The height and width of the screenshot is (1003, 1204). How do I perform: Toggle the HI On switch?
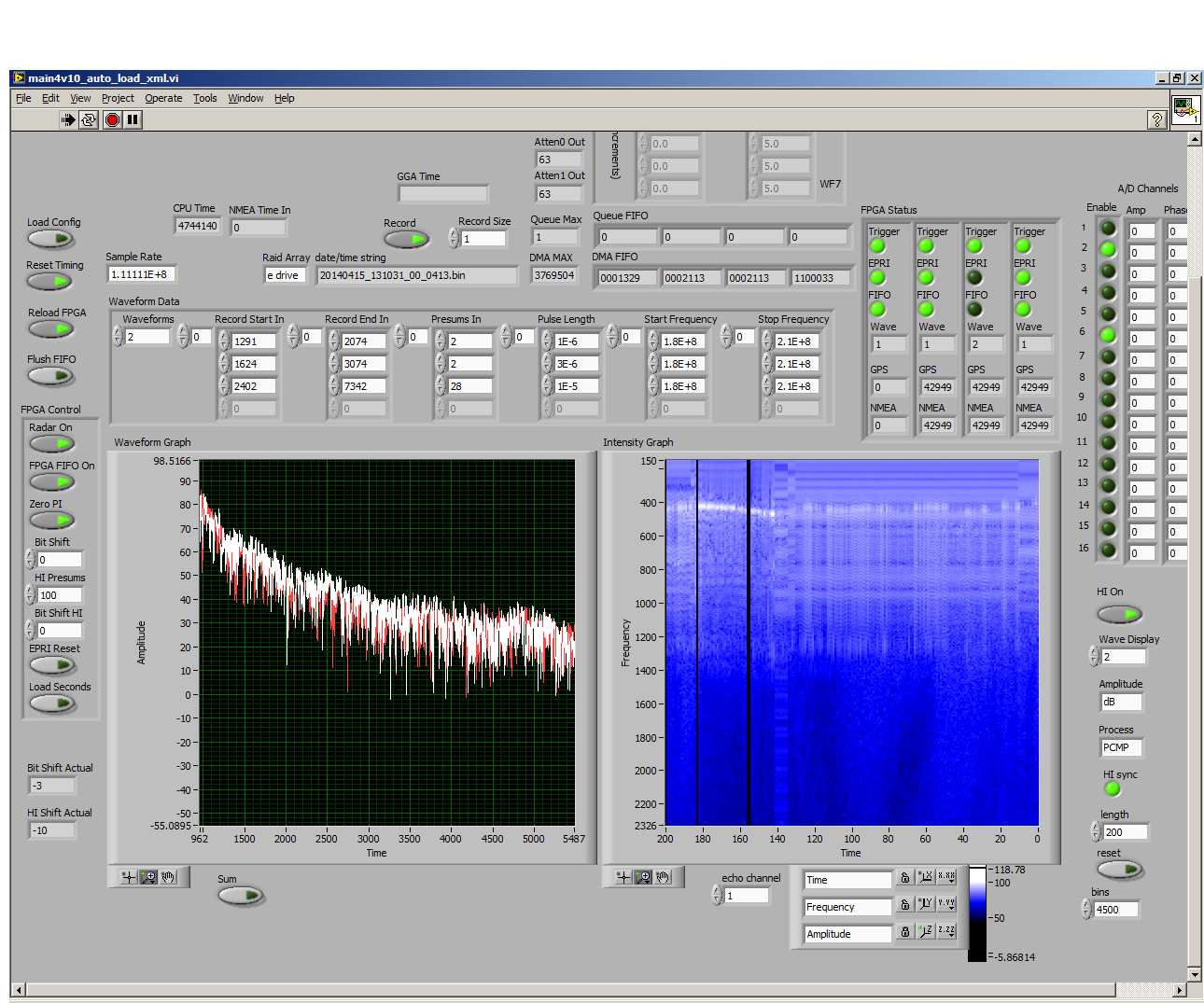coord(1119,614)
